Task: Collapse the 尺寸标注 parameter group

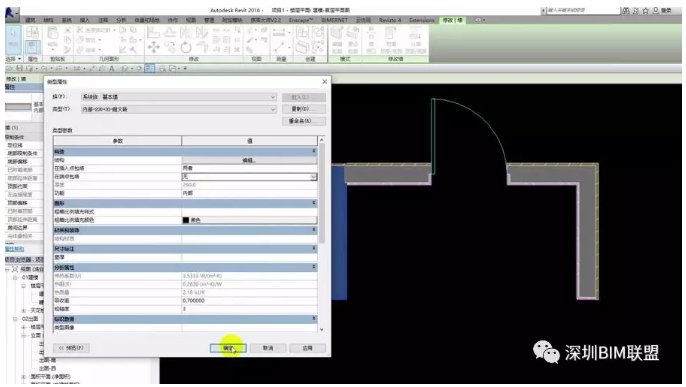Action: [x=314, y=248]
